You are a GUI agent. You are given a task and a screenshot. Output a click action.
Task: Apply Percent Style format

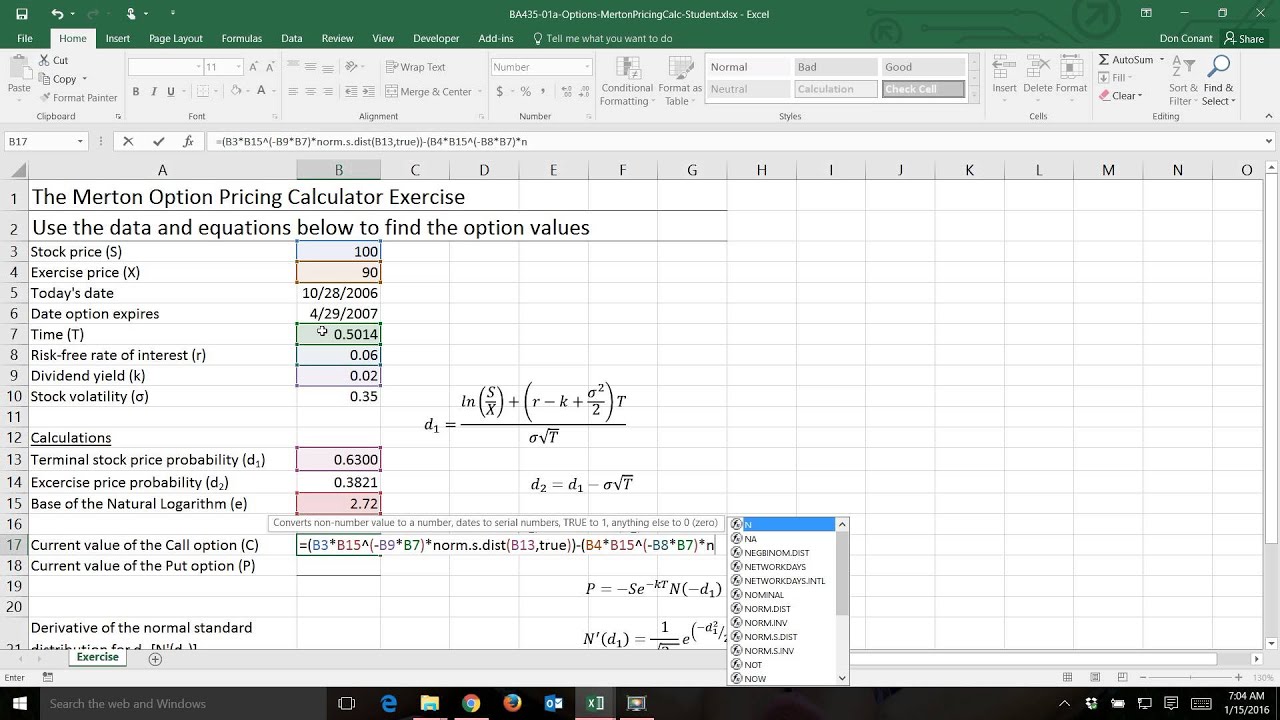point(525,91)
